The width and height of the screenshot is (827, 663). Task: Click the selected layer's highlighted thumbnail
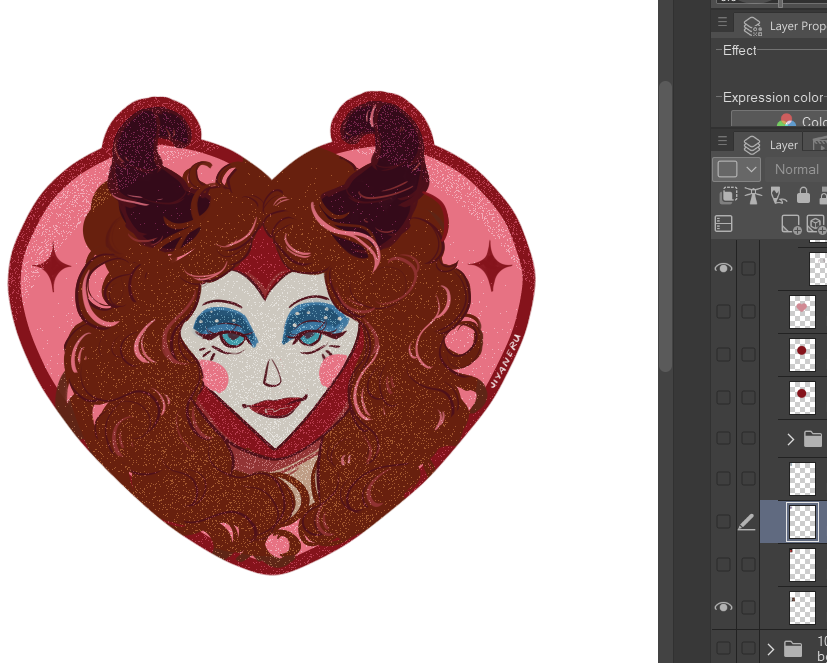coord(802,522)
